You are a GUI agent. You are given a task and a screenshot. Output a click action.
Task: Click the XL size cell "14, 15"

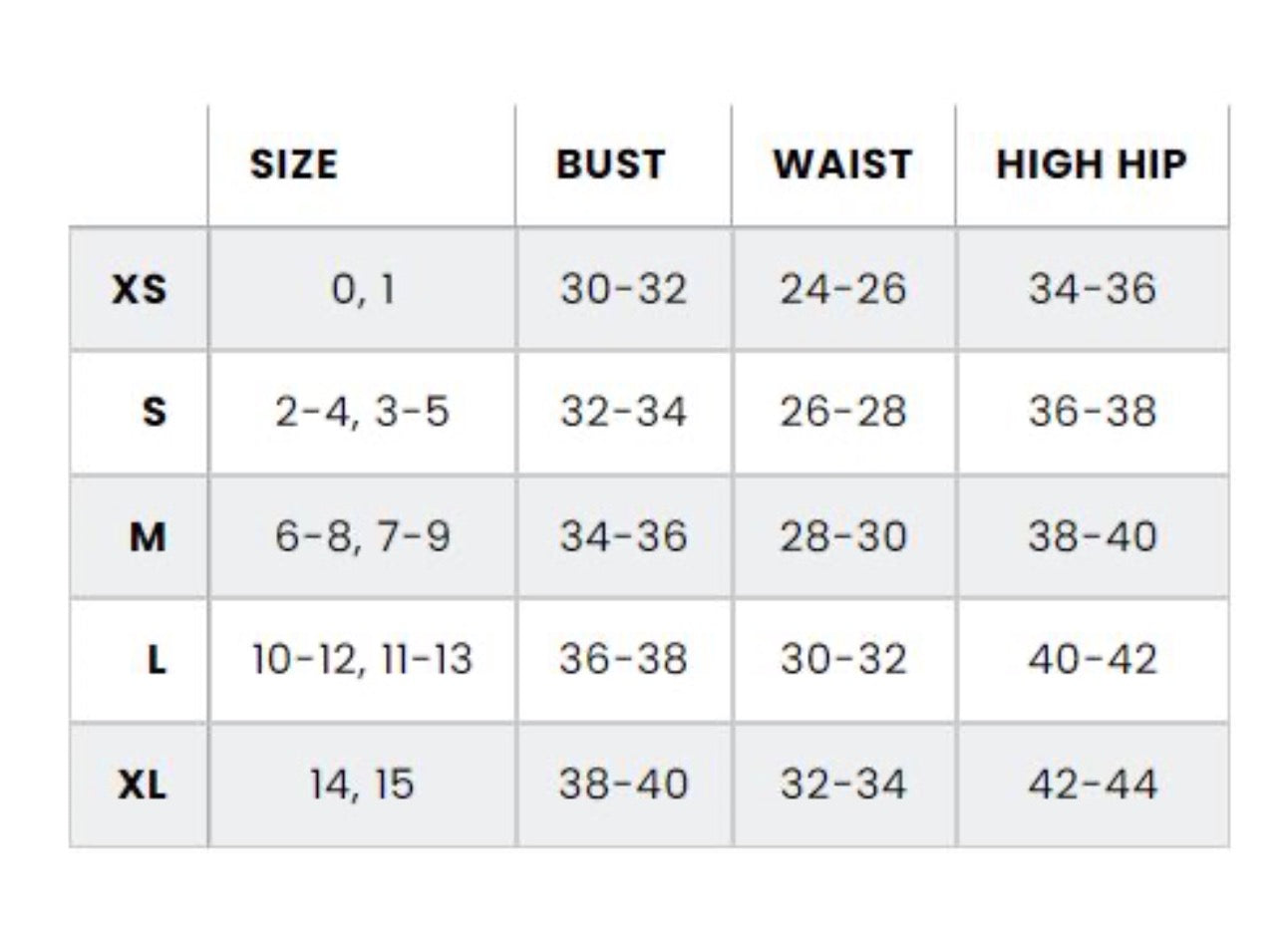361,785
